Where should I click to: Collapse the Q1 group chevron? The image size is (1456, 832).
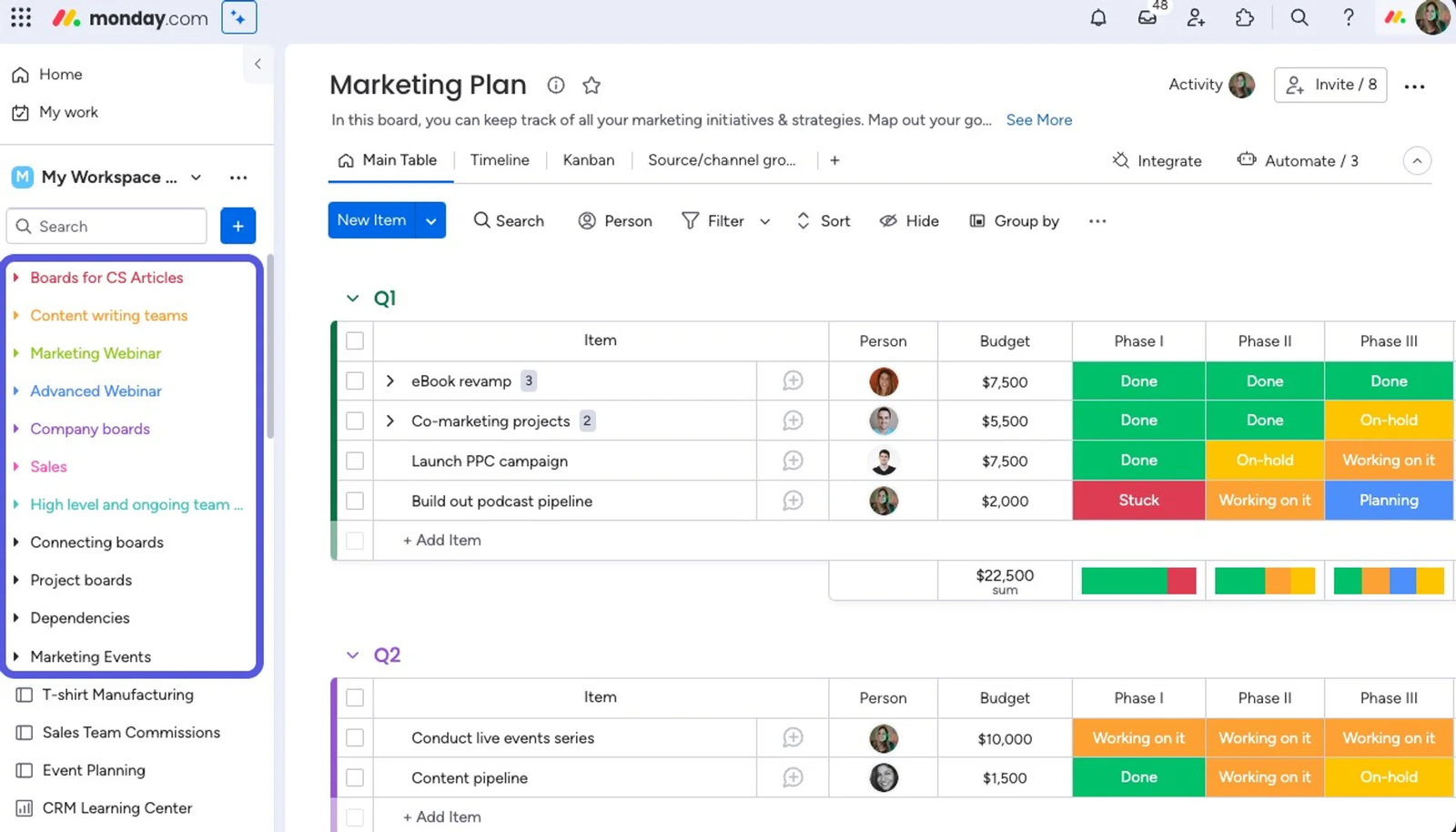(352, 298)
